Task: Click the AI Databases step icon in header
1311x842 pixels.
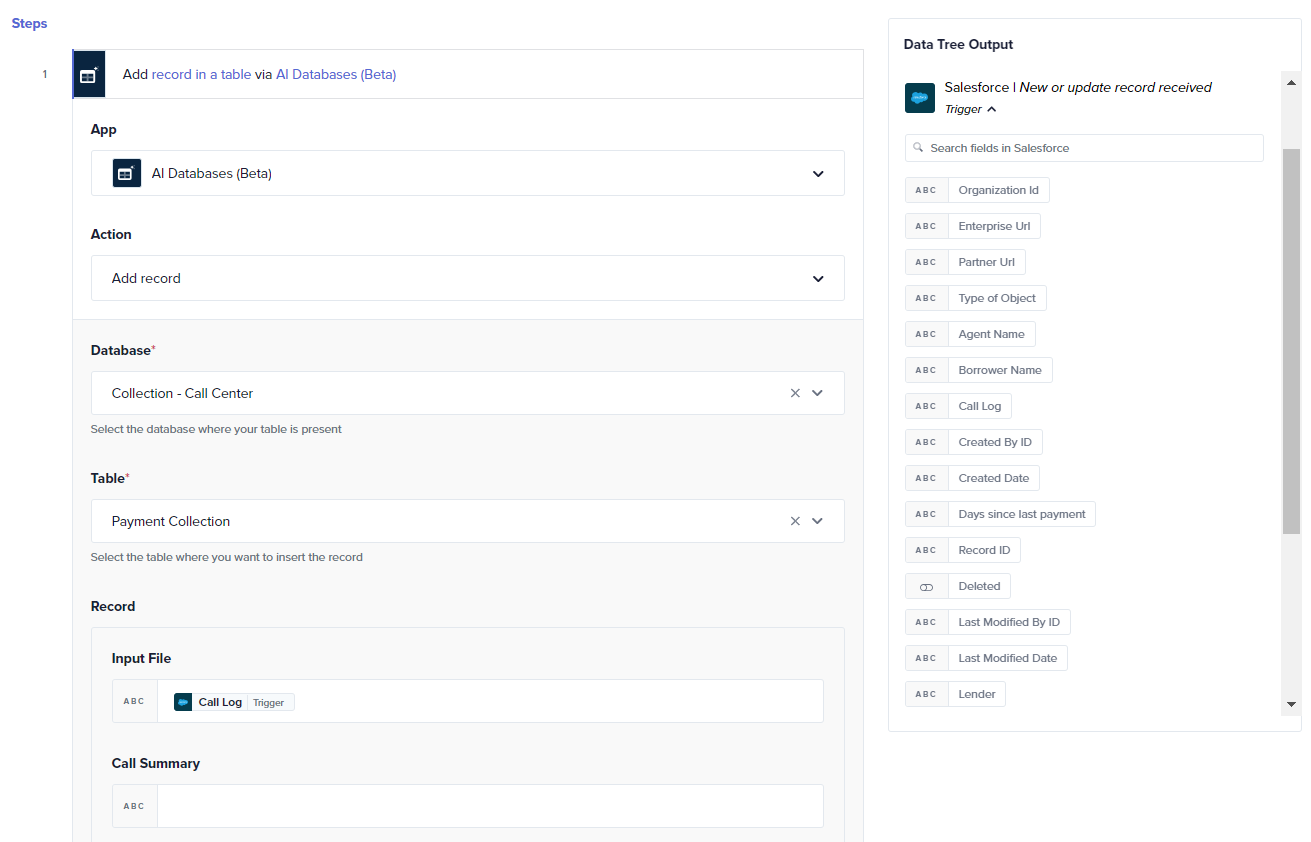Action: coord(89,74)
